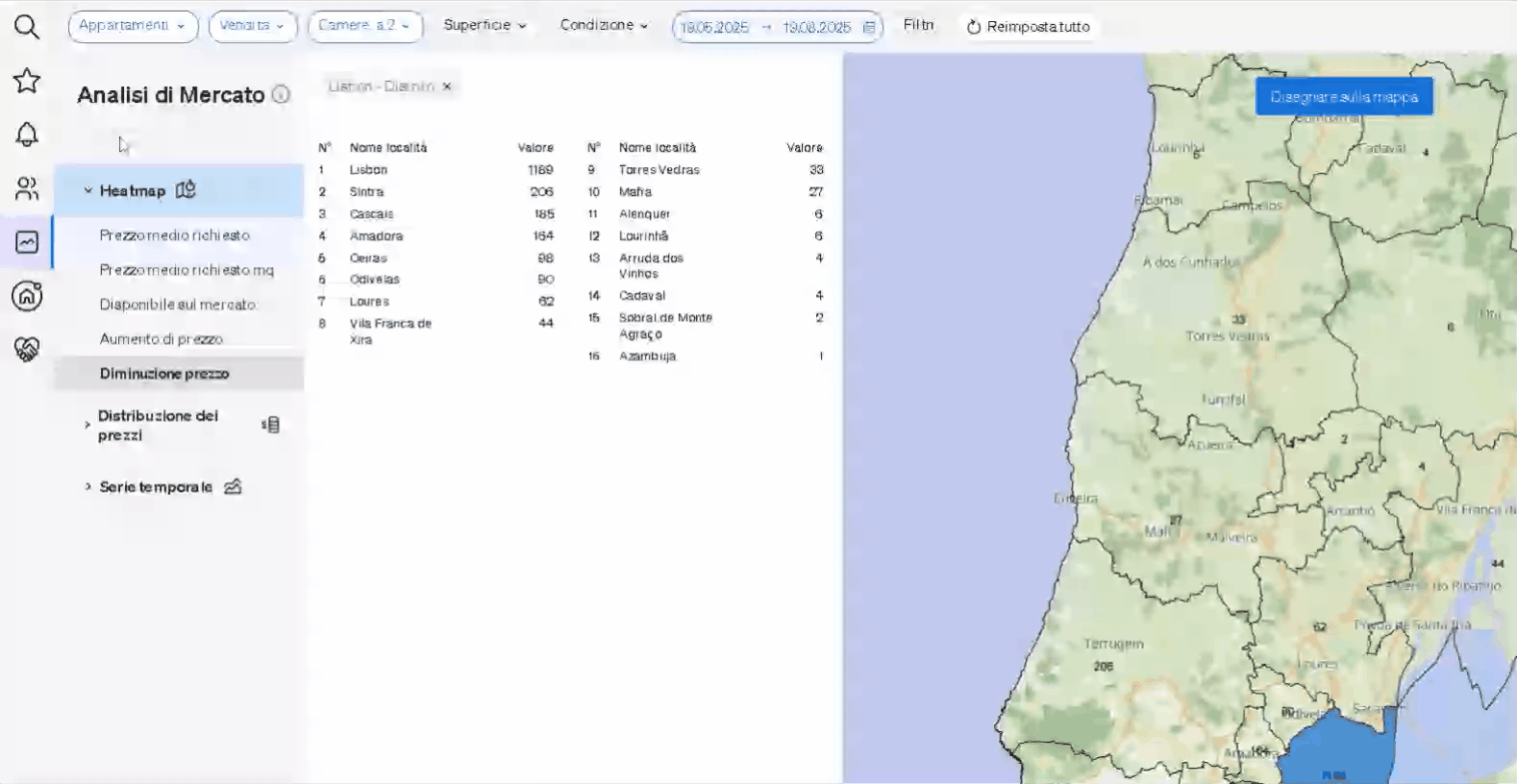The image size is (1517, 784).
Task: Expand the Serie temporale section
Action: point(156,487)
